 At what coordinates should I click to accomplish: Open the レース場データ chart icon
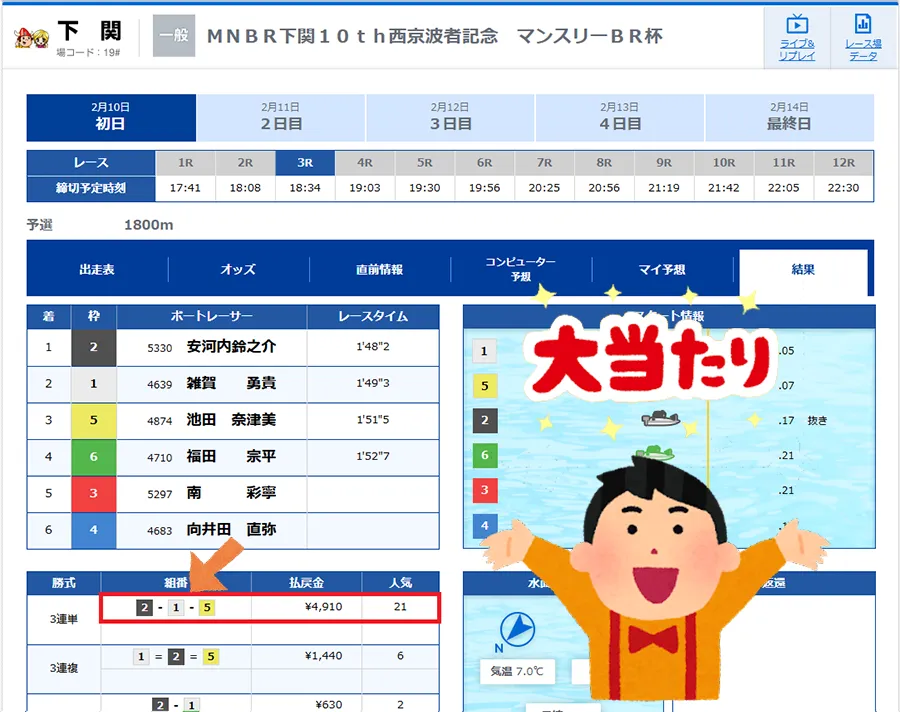click(862, 27)
